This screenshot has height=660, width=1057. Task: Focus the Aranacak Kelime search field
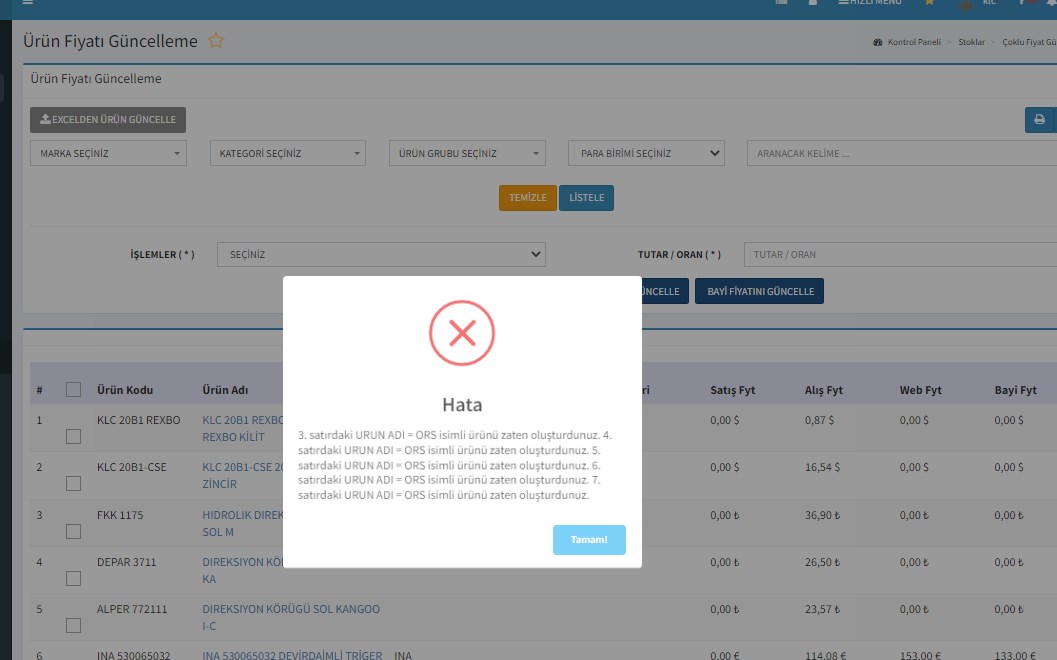(900, 154)
